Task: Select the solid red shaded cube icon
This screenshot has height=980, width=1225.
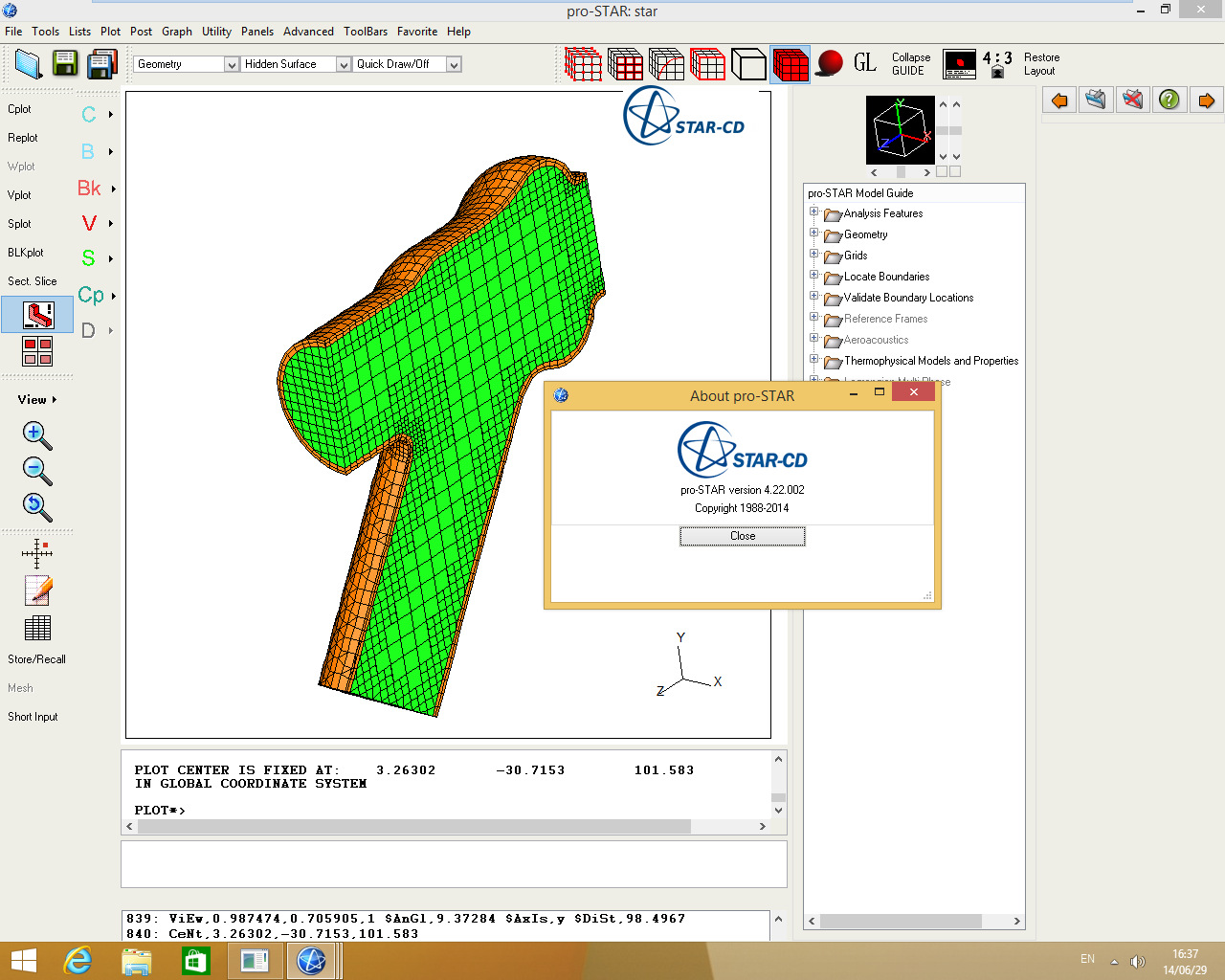Action: (791, 64)
